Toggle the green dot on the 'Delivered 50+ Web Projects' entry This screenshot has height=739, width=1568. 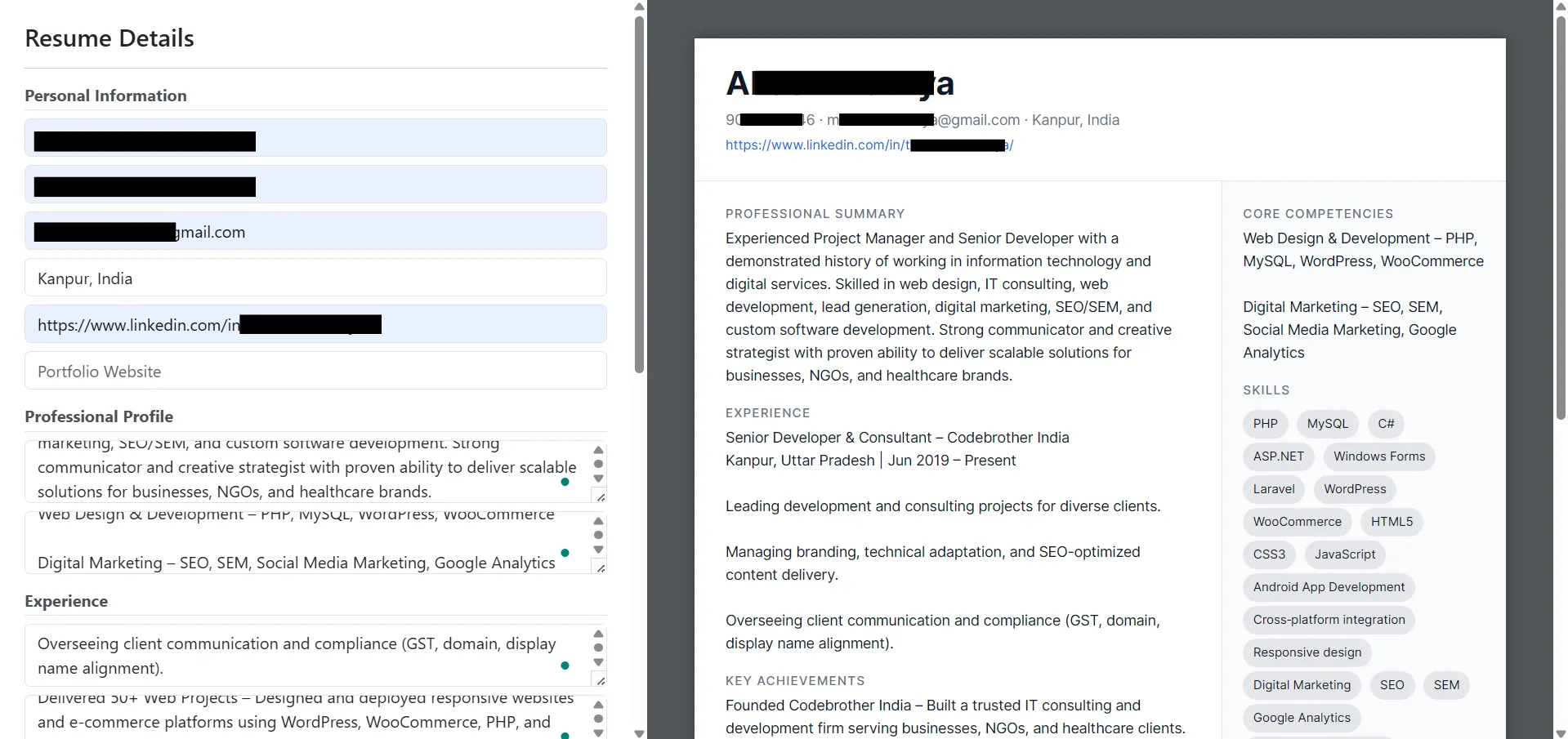pyautogui.click(x=564, y=734)
